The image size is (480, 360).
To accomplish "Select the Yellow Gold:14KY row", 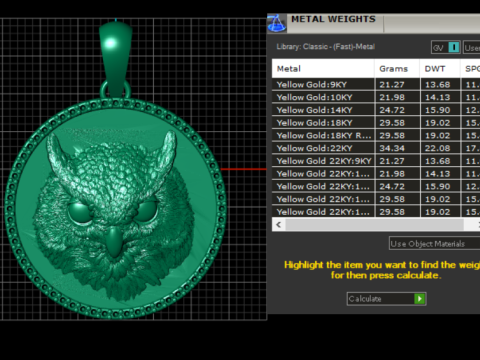I will tap(376, 110).
